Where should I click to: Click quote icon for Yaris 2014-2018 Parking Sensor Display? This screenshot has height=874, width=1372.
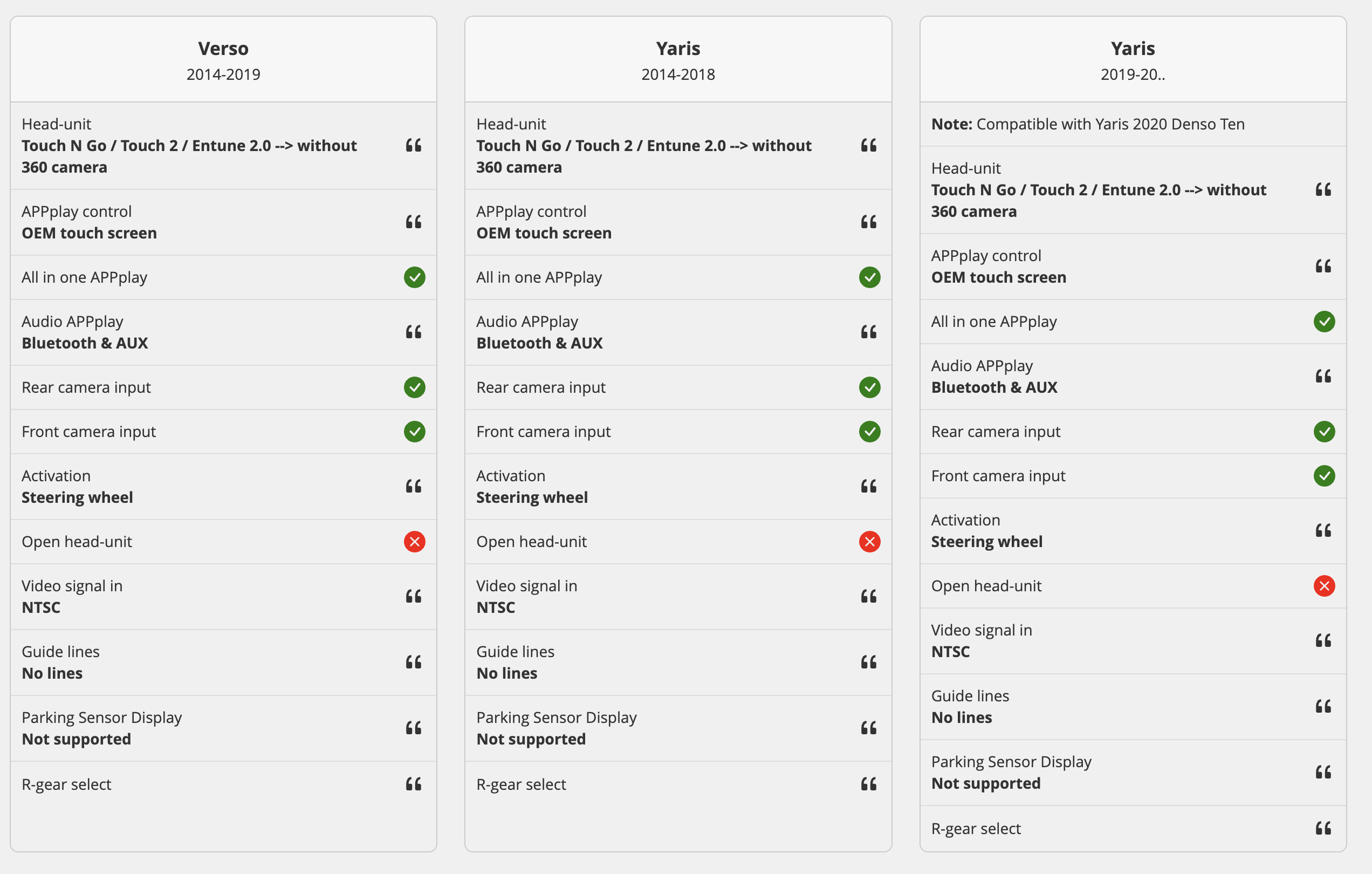pyautogui.click(x=869, y=728)
